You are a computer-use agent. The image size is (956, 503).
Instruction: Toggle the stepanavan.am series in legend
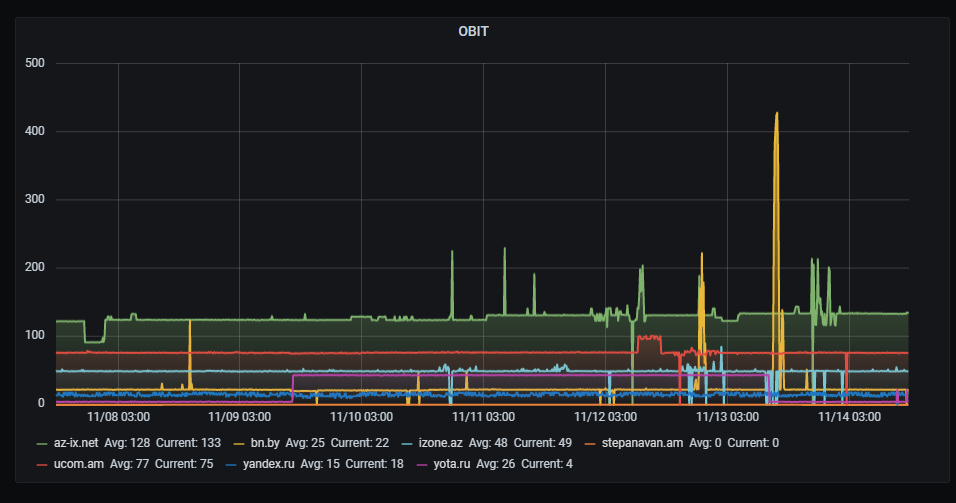(x=642, y=443)
